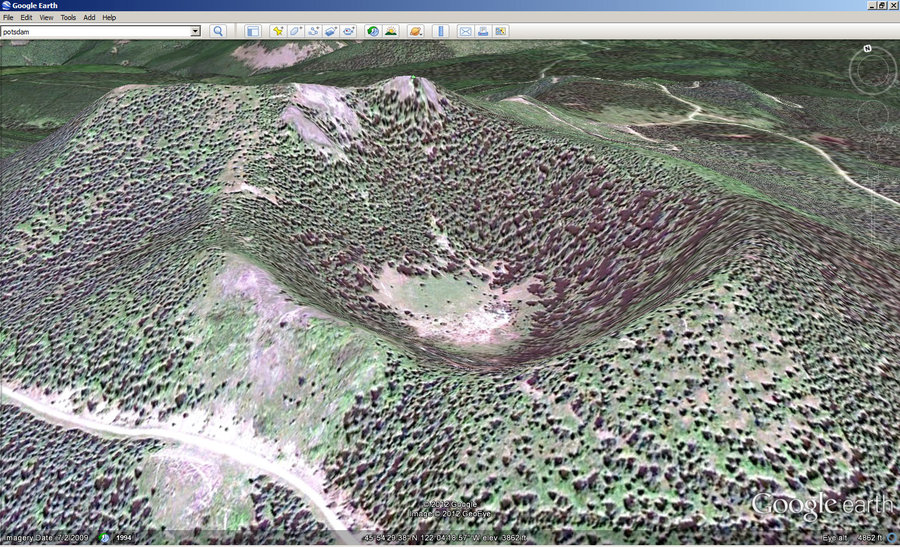The image size is (900, 547).
Task: Click the move navigation joystick ring
Action: click(x=872, y=115)
